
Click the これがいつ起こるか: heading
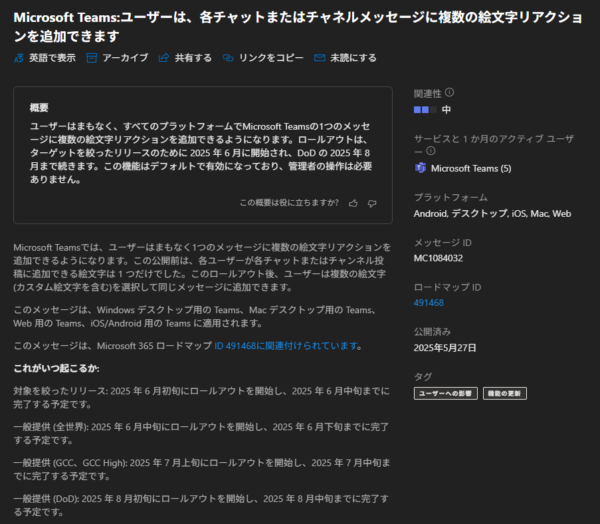coord(56,368)
